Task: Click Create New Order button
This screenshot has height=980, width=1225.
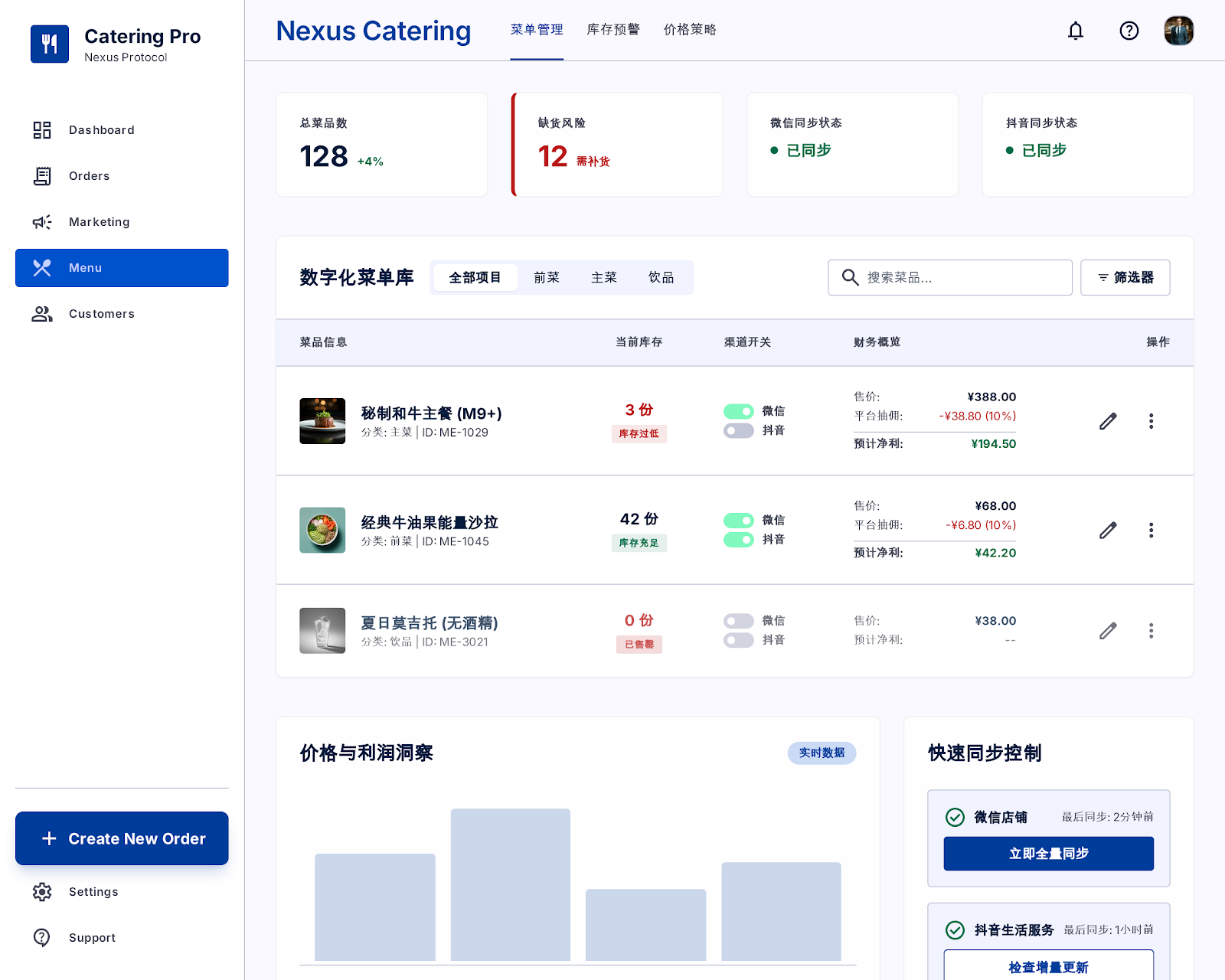Action: (x=122, y=838)
